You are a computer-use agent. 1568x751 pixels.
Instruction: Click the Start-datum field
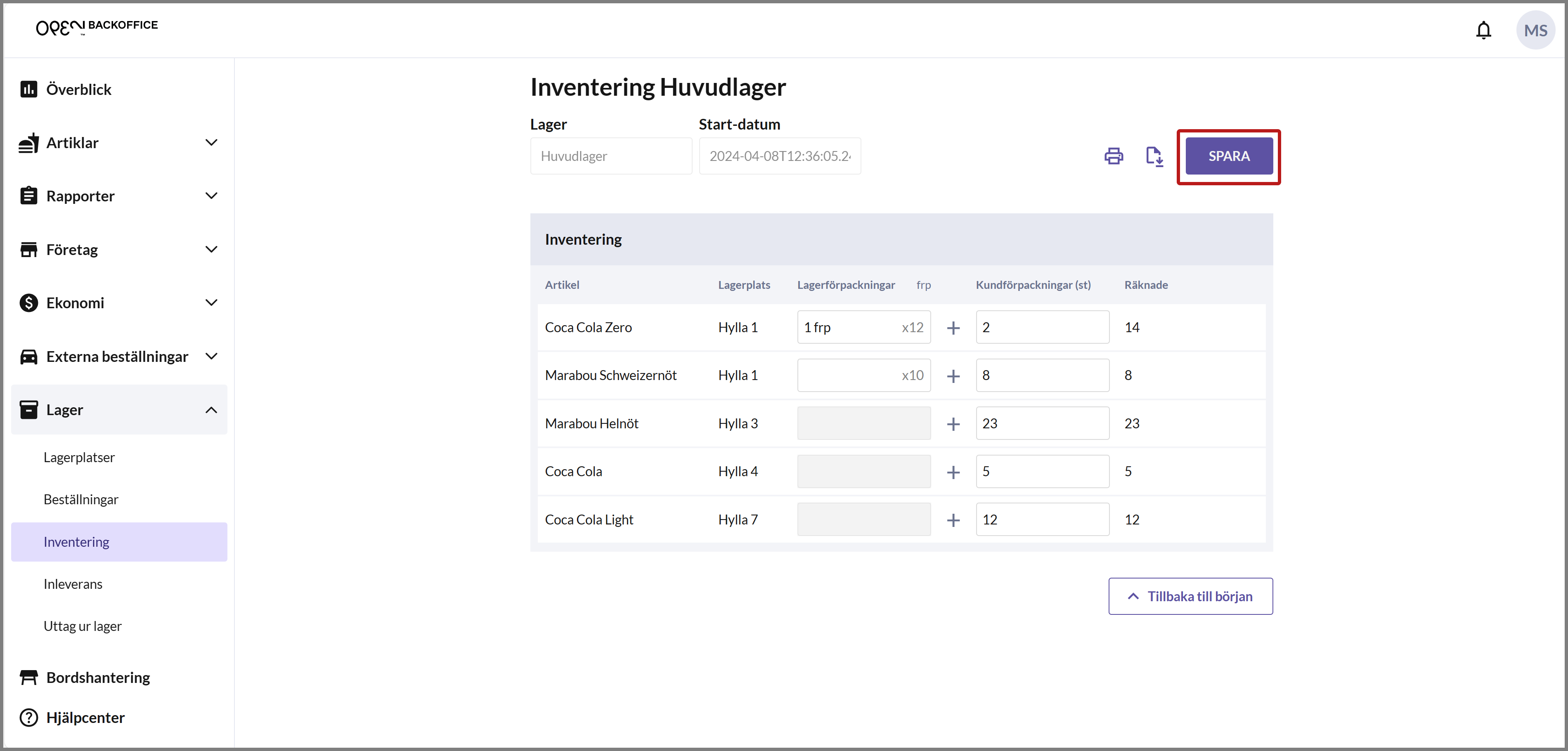[x=779, y=156]
